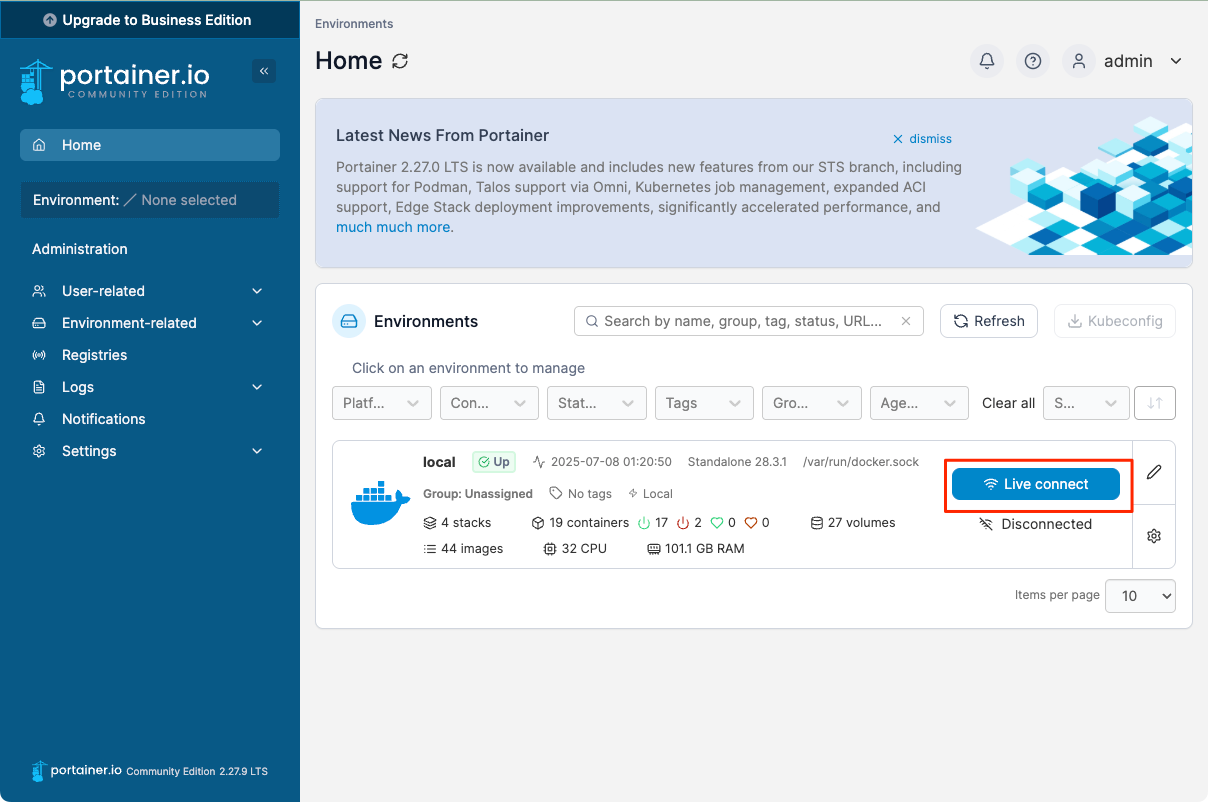Click the running containers count 17

(x=653, y=523)
